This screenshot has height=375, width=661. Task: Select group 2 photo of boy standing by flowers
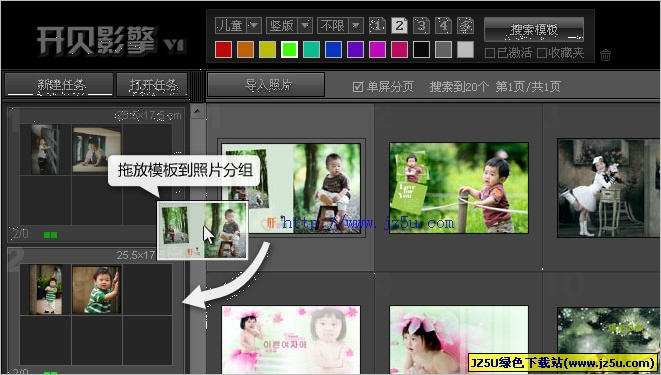[x=46, y=289]
